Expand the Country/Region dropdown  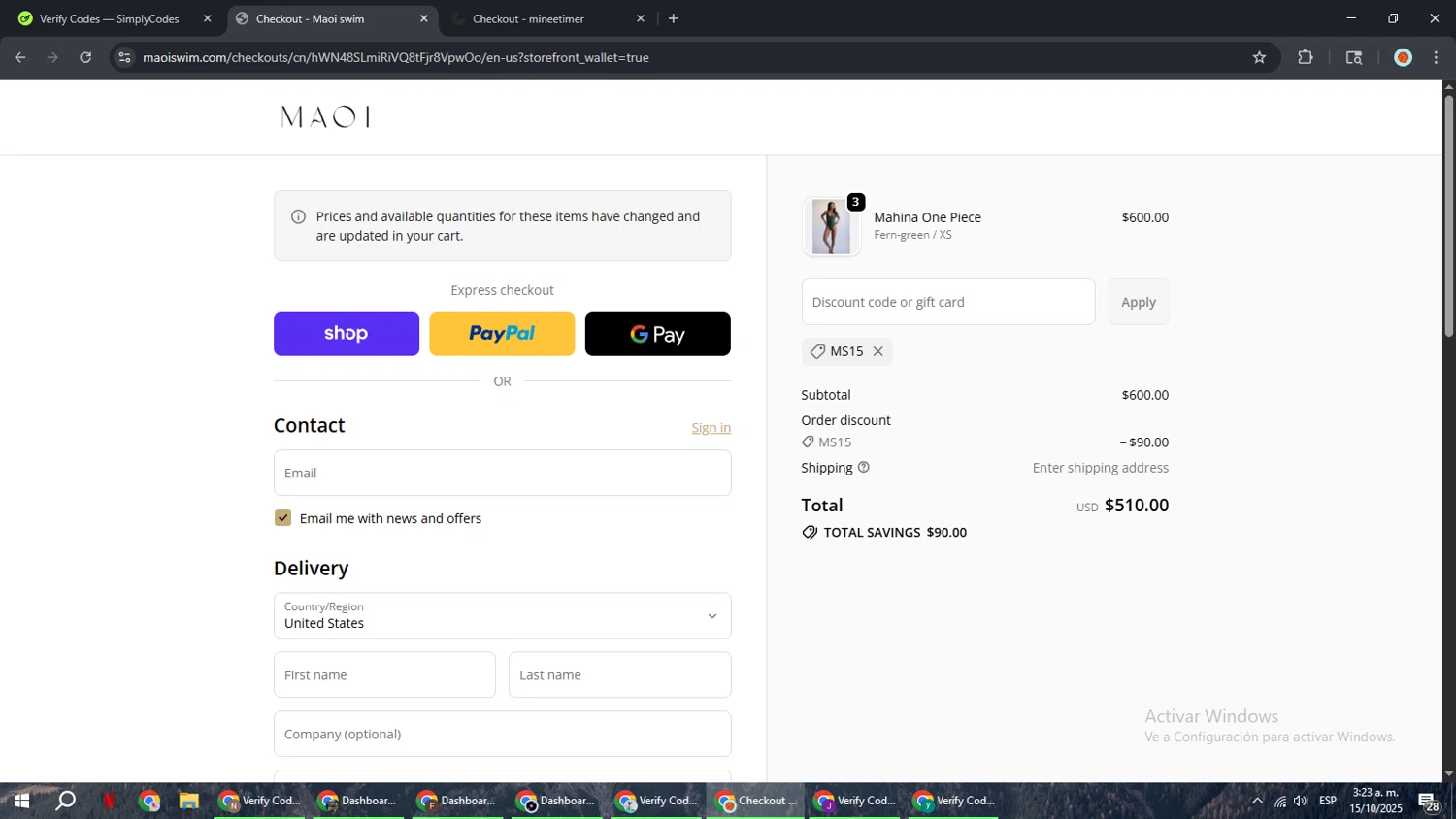click(x=503, y=615)
